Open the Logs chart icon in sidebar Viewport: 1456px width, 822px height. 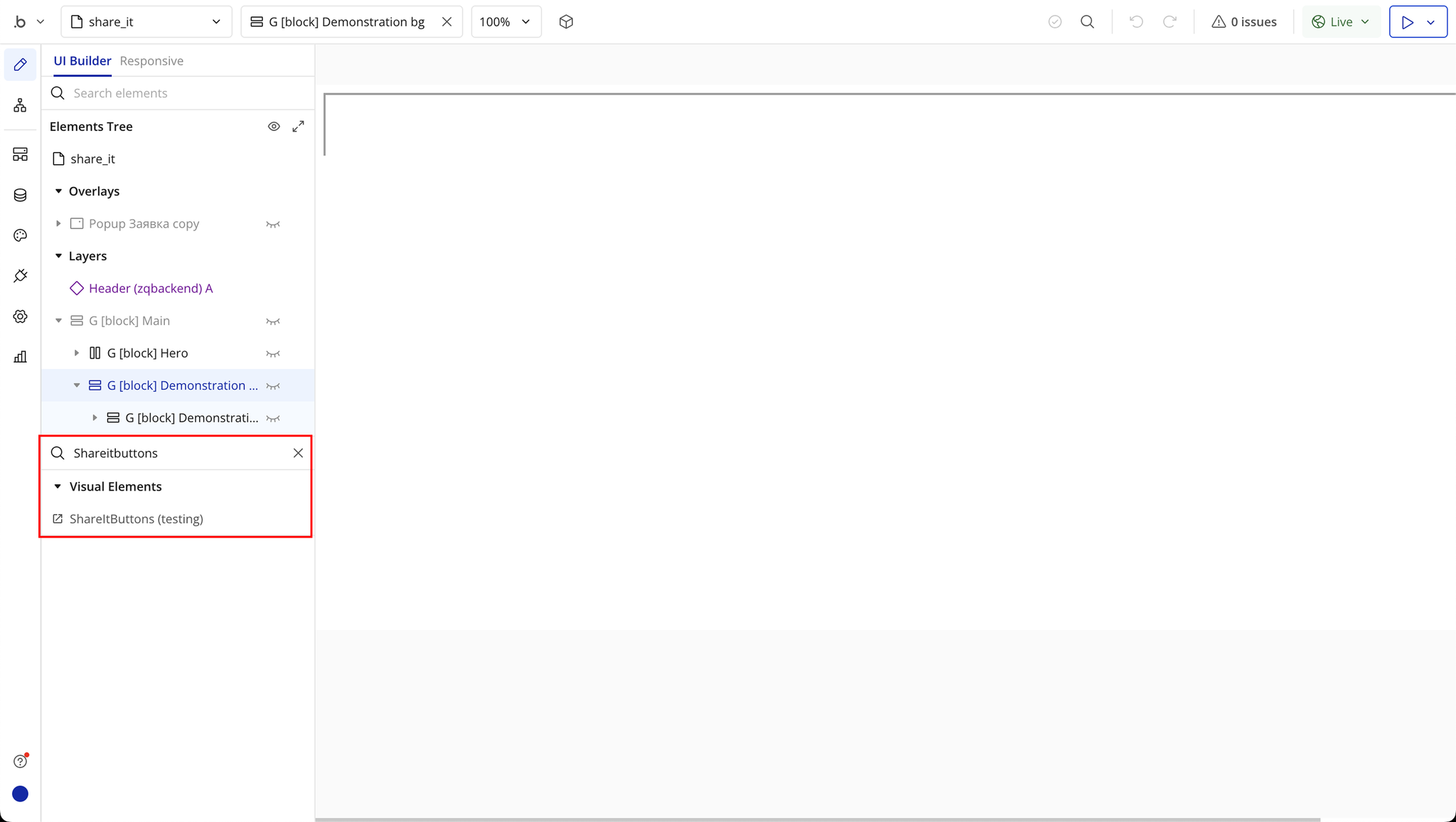pos(20,357)
